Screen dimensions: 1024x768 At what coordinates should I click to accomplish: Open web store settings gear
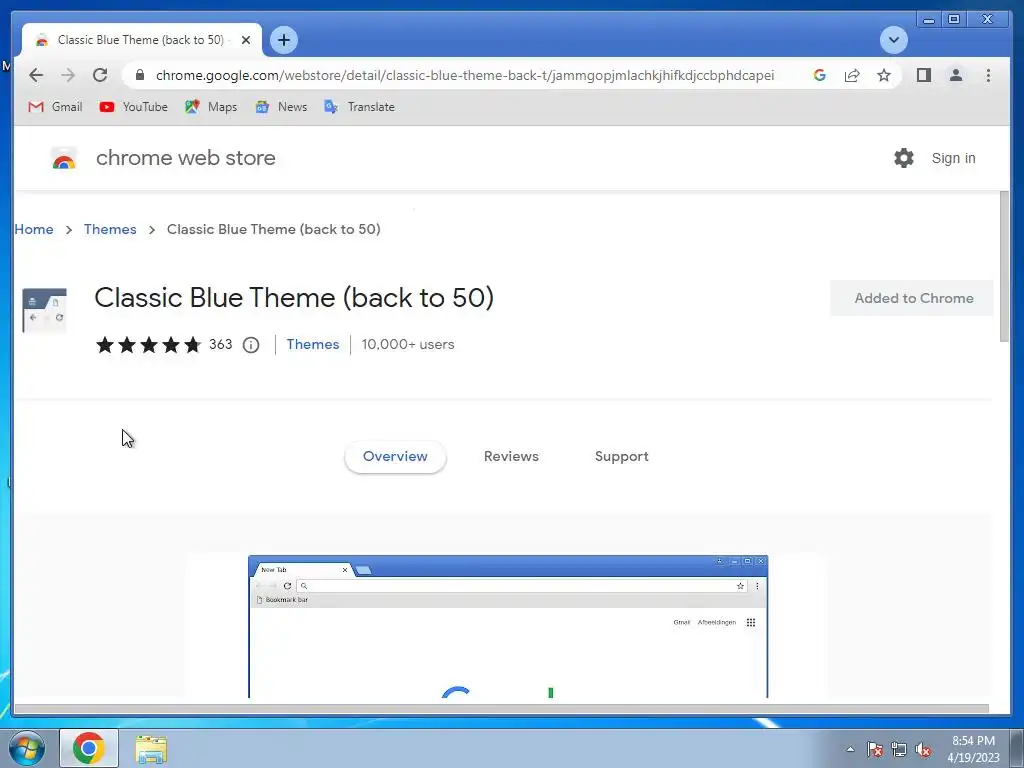pos(904,158)
